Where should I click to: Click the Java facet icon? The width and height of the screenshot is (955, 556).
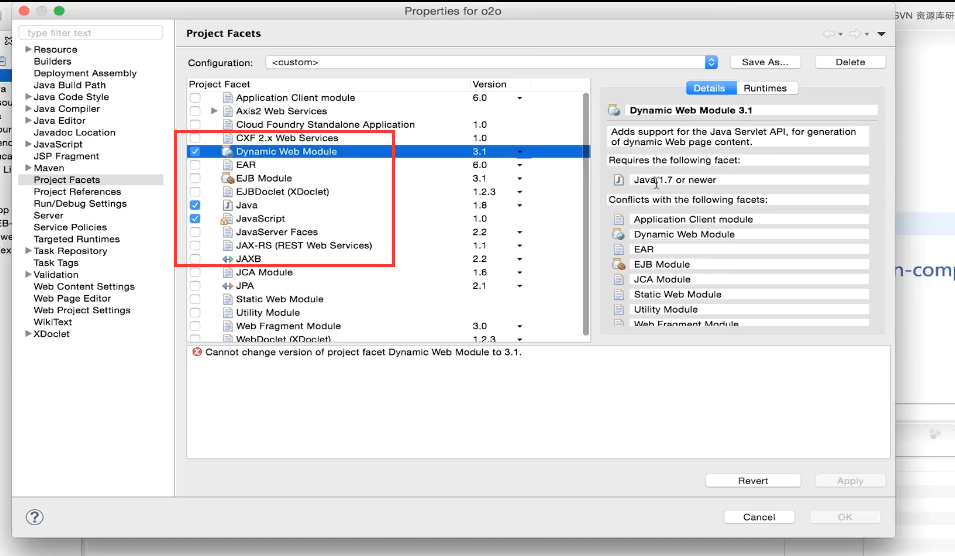tap(228, 205)
